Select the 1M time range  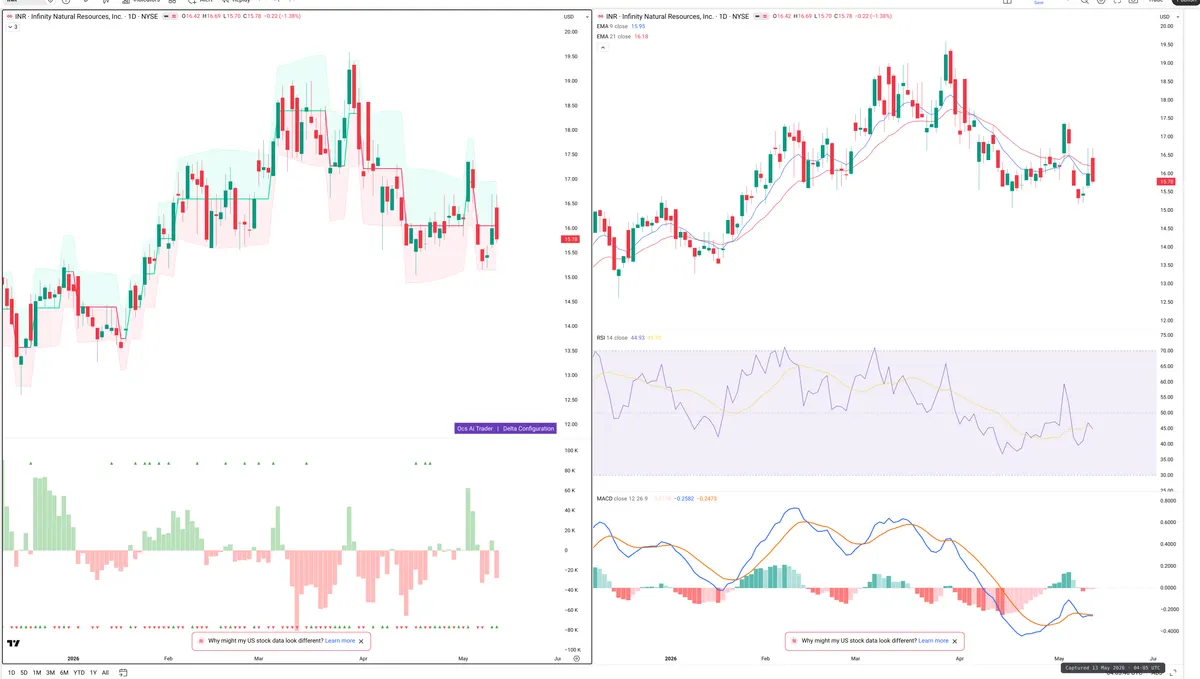click(x=37, y=672)
